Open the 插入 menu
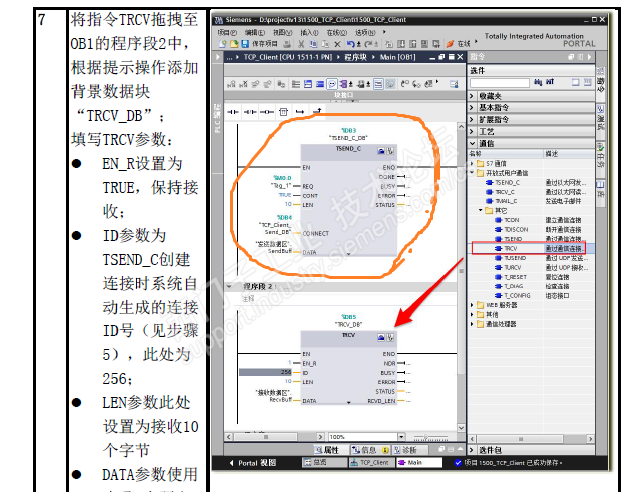The width and height of the screenshot is (638, 492). 309,32
